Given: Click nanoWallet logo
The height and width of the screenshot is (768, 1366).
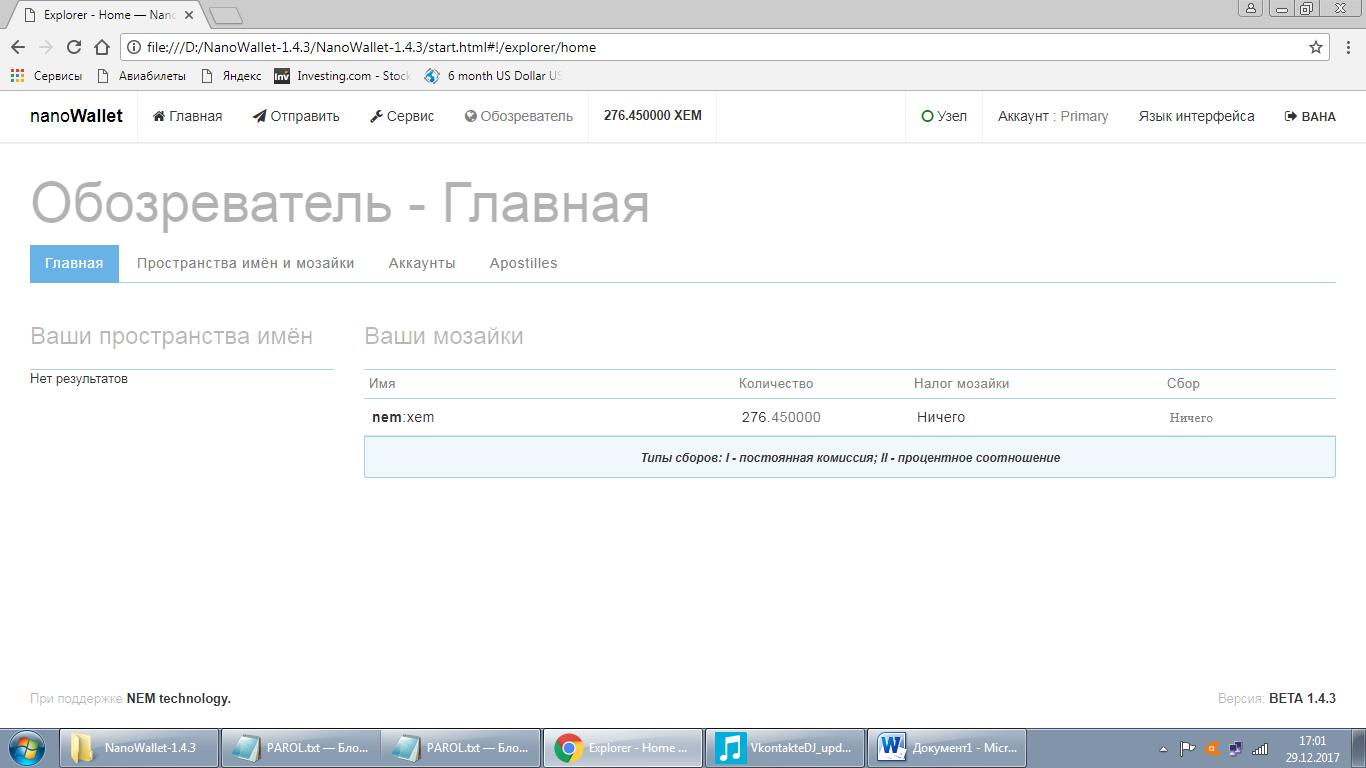Looking at the screenshot, I should point(76,116).
